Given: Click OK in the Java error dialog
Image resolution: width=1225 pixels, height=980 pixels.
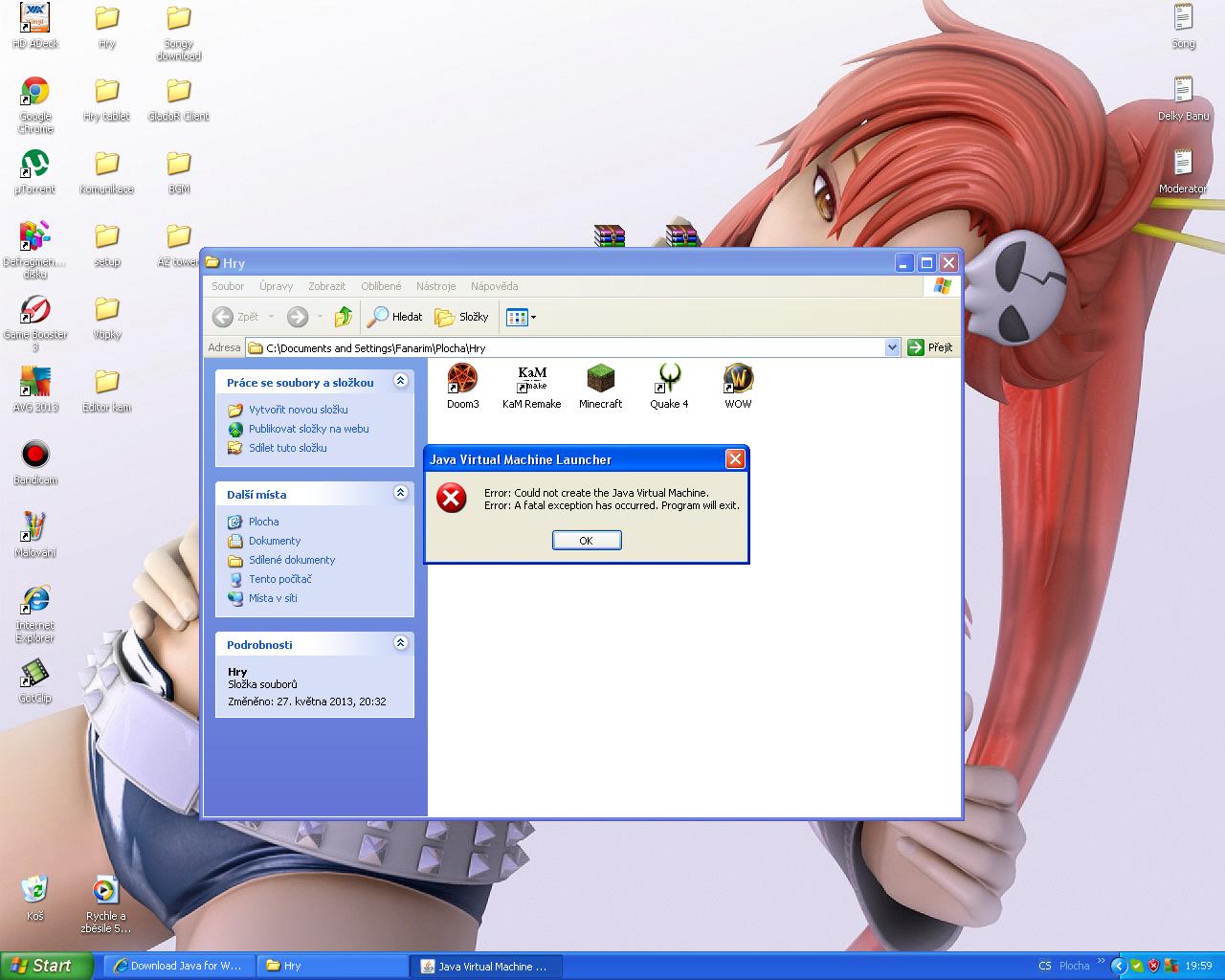Looking at the screenshot, I should [587, 541].
